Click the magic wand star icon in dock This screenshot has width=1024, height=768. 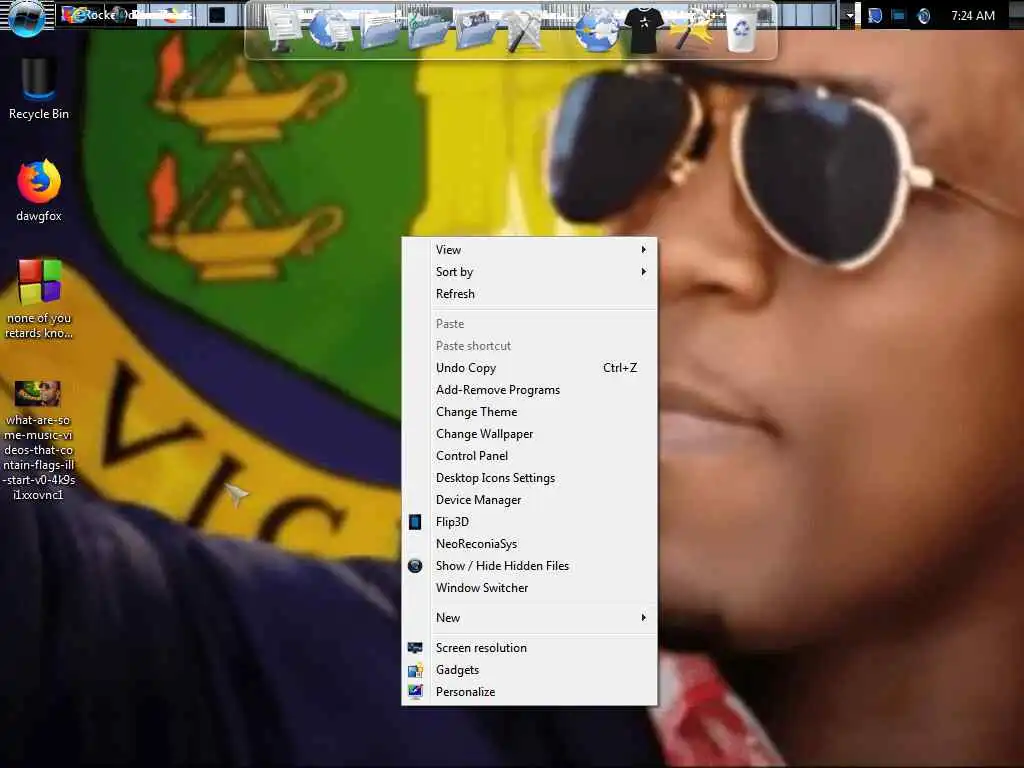tap(692, 30)
